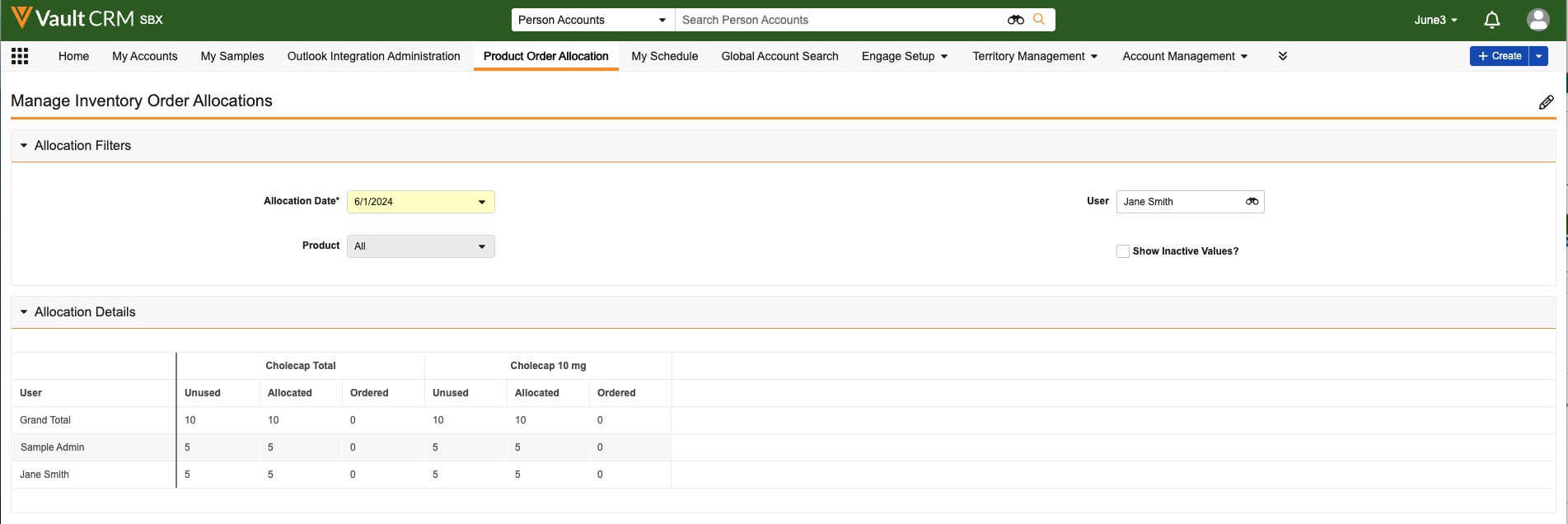
Task: Open the app launcher grid icon
Action: tap(20, 56)
